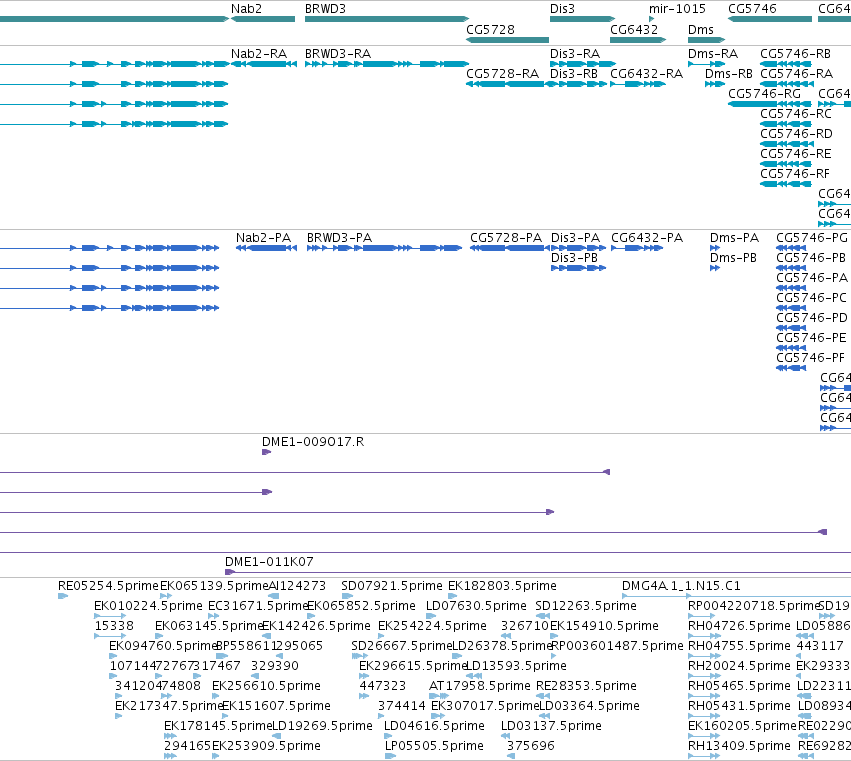Click the CG5728 gene feature

point(507,40)
